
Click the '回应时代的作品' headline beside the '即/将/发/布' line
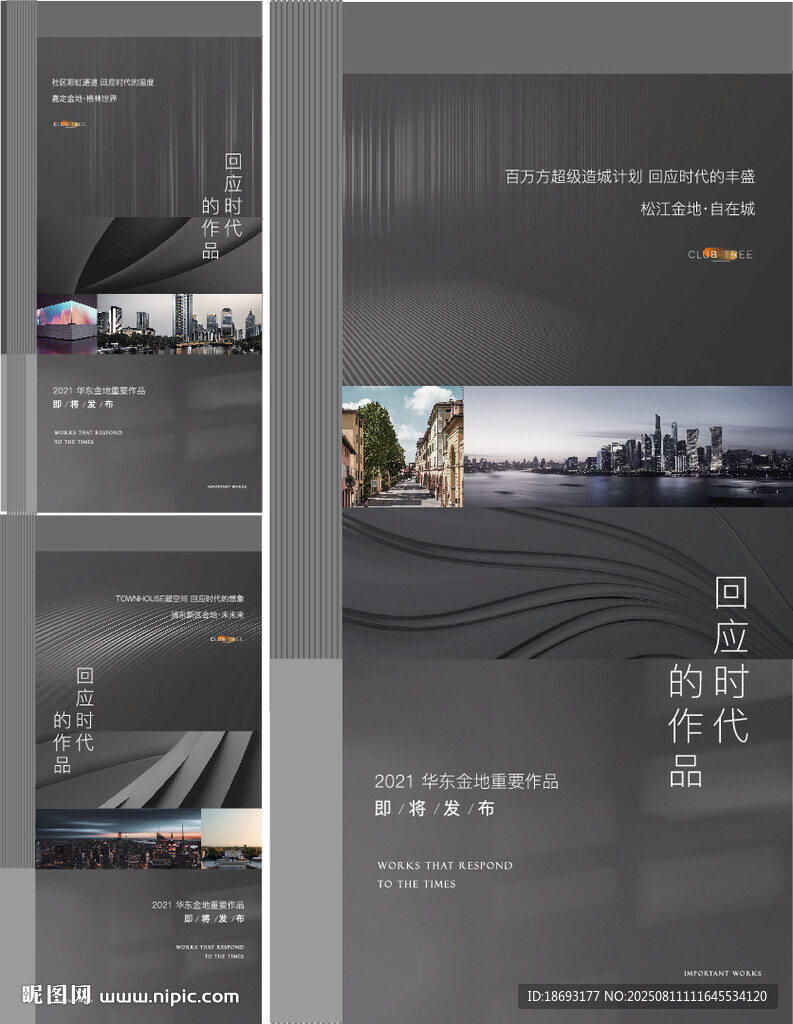point(708,681)
